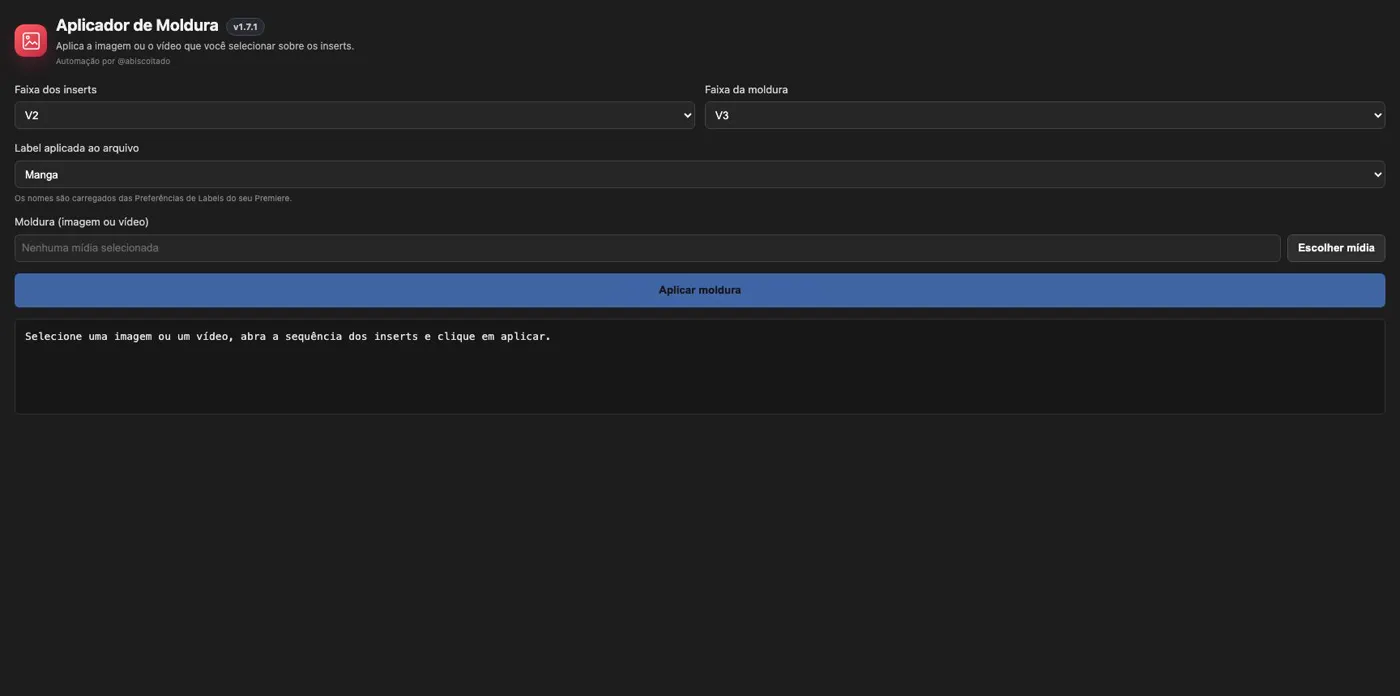Click the Faixa dos inserts label

56,89
